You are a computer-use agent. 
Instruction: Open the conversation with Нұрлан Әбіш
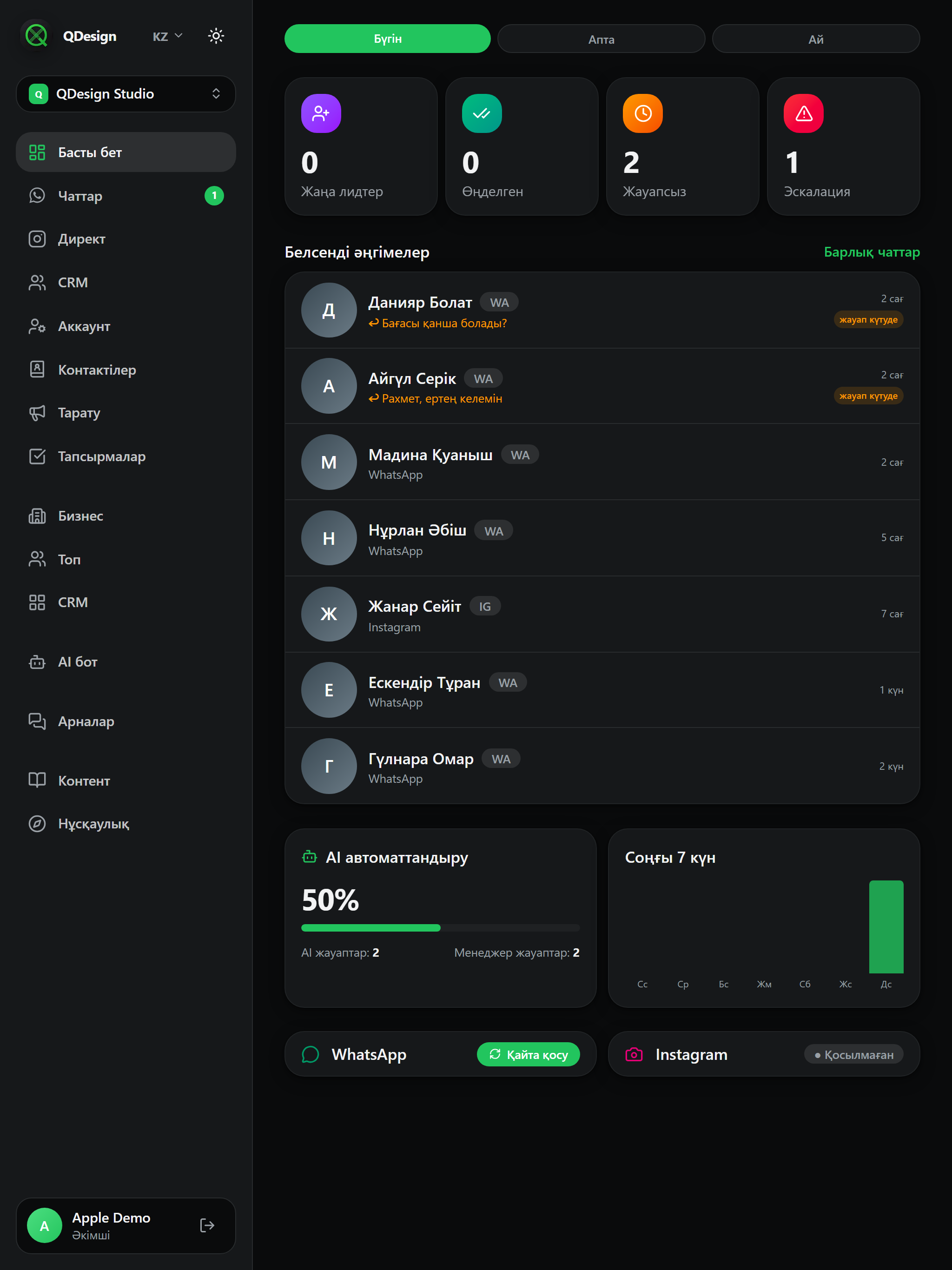point(602,538)
